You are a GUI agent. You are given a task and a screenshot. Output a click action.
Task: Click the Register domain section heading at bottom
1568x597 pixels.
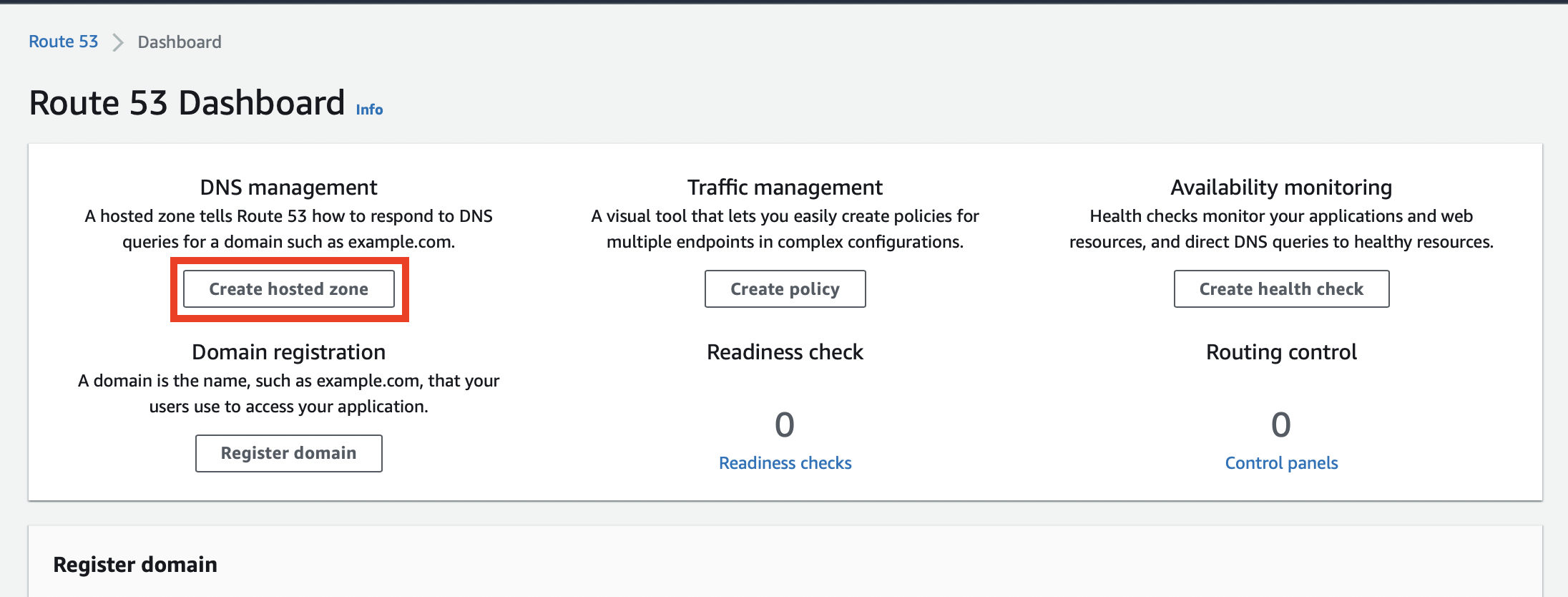[135, 565]
